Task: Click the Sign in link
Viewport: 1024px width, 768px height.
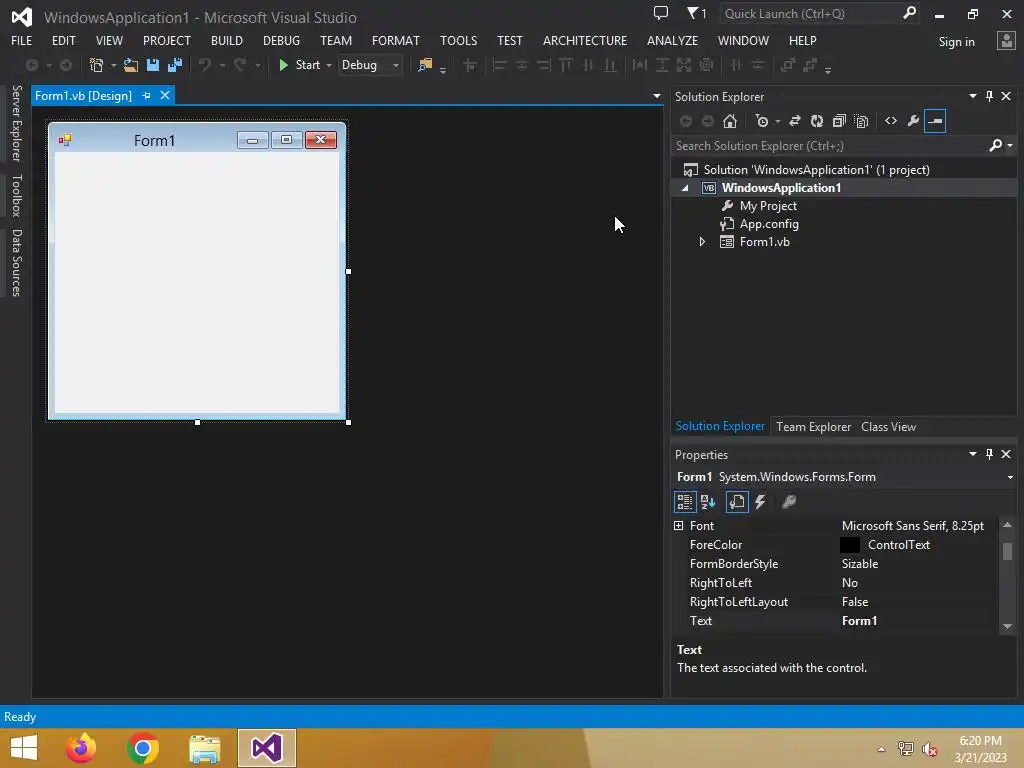Action: (x=956, y=42)
